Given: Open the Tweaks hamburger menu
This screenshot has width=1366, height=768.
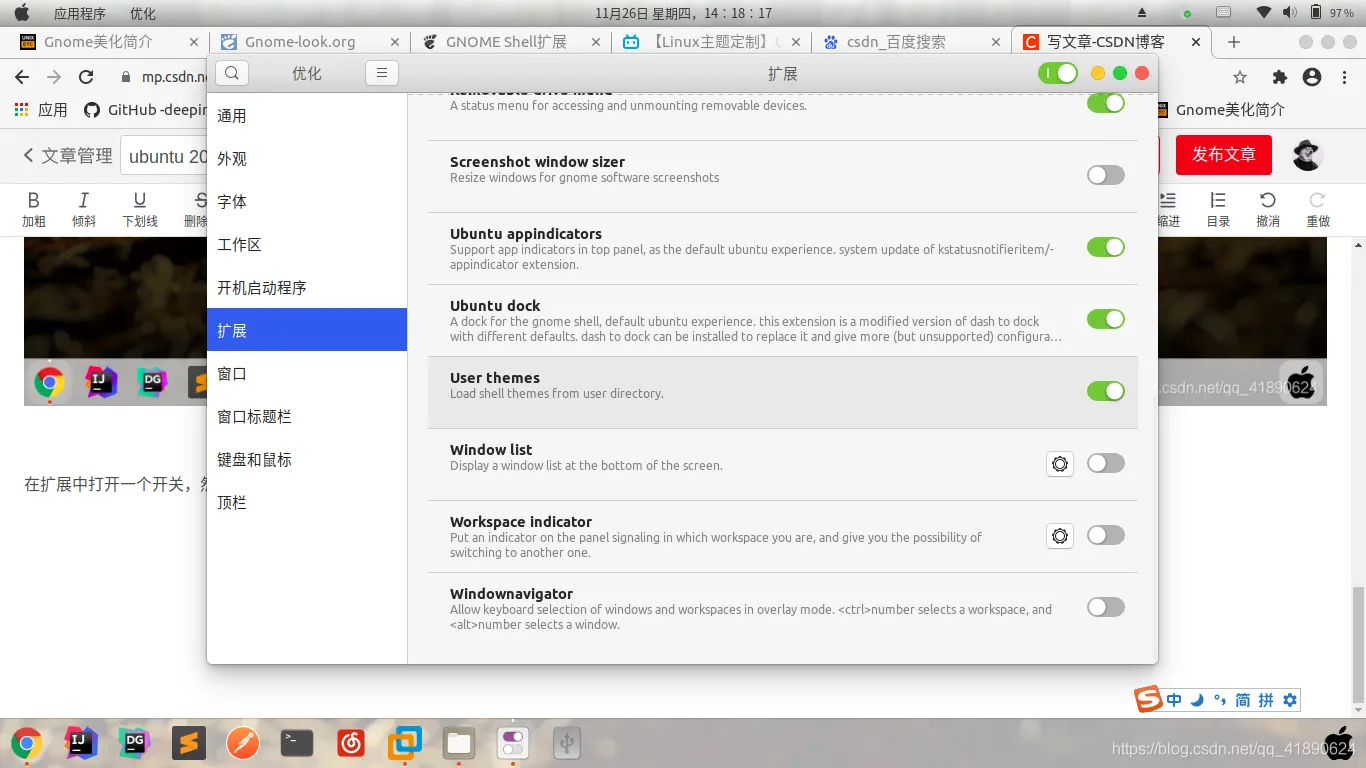Looking at the screenshot, I should (382, 73).
